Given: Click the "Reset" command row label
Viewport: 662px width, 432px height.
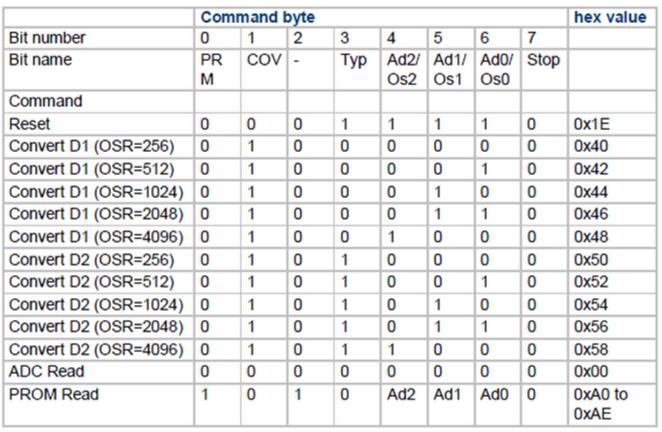Looking at the screenshot, I should tap(28, 122).
